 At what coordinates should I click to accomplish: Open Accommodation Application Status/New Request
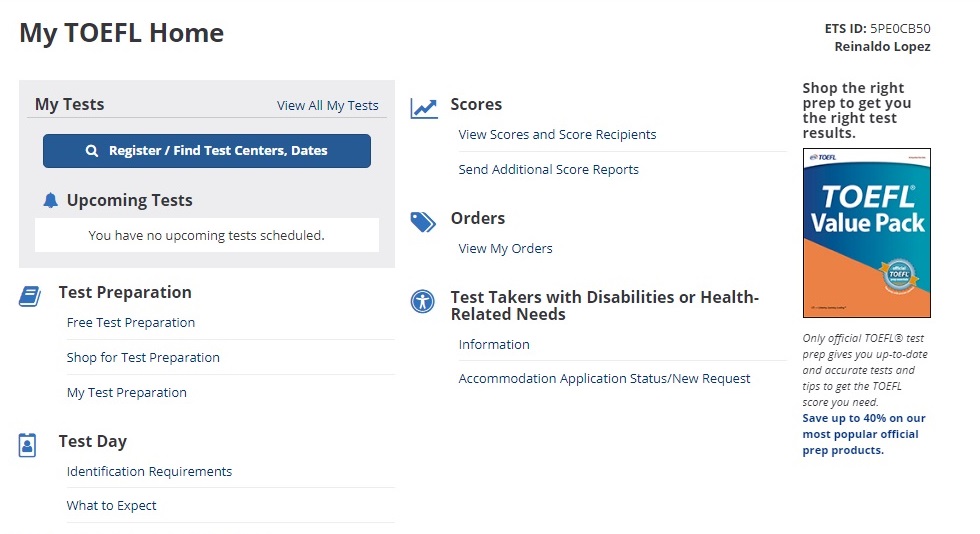[604, 378]
